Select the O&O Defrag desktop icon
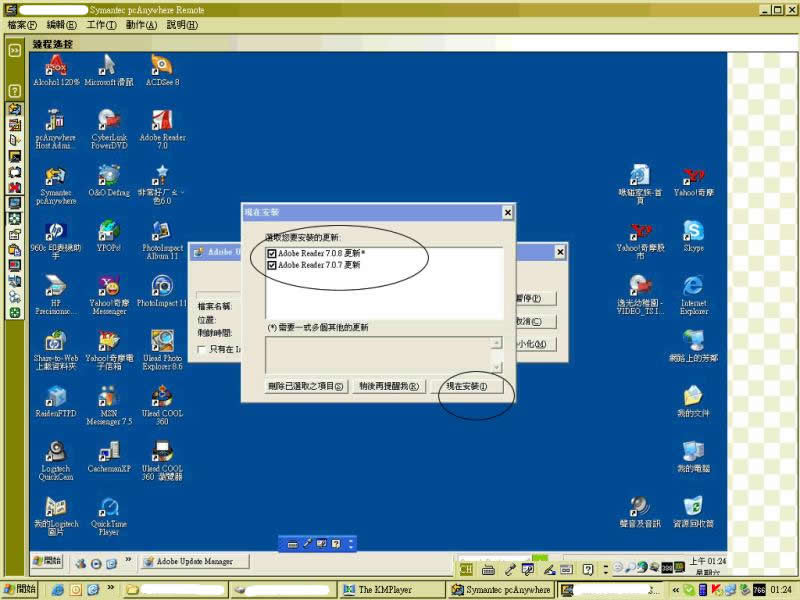This screenshot has height=600, width=800. 109,182
